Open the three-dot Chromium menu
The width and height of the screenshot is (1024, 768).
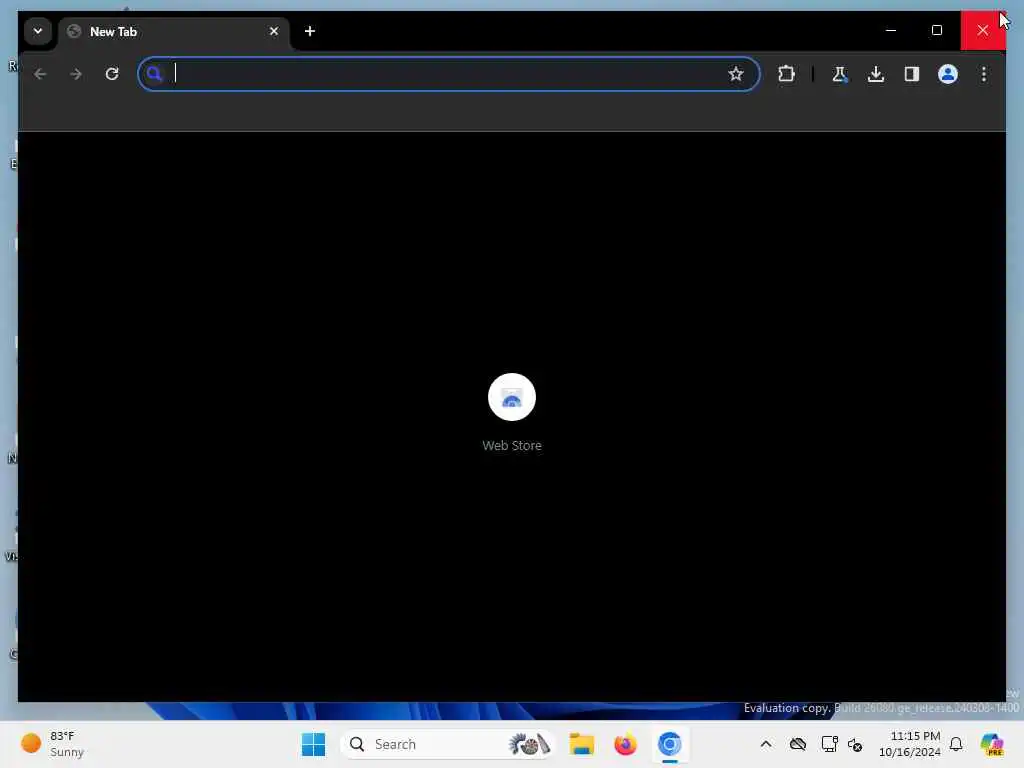(x=984, y=74)
